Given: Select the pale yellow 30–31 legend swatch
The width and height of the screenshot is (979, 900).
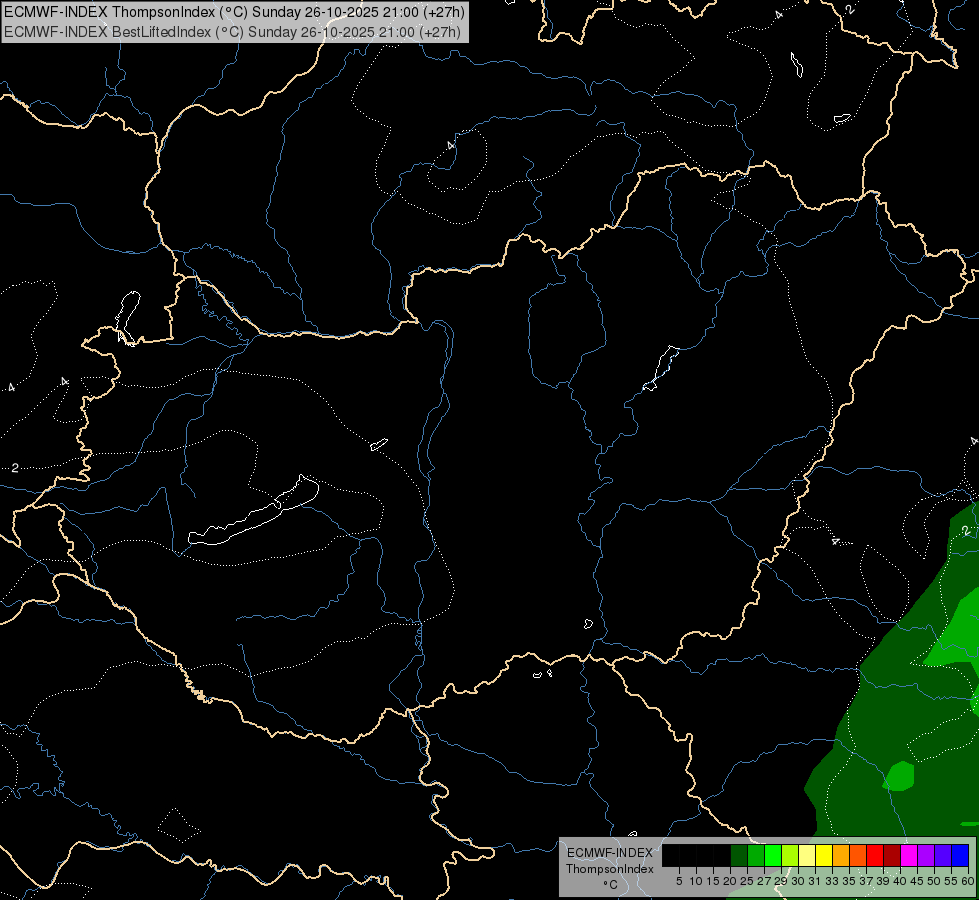Looking at the screenshot, I should pyautogui.click(x=807, y=856).
